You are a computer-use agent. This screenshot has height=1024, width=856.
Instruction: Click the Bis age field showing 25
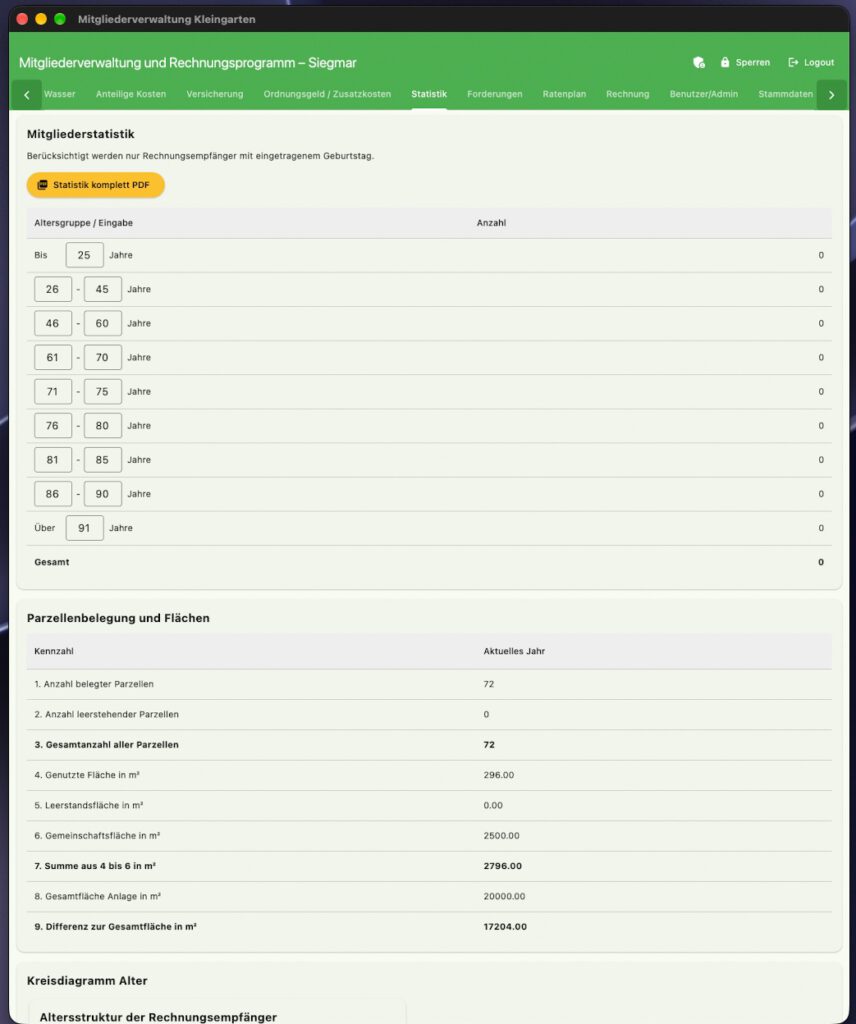point(84,255)
